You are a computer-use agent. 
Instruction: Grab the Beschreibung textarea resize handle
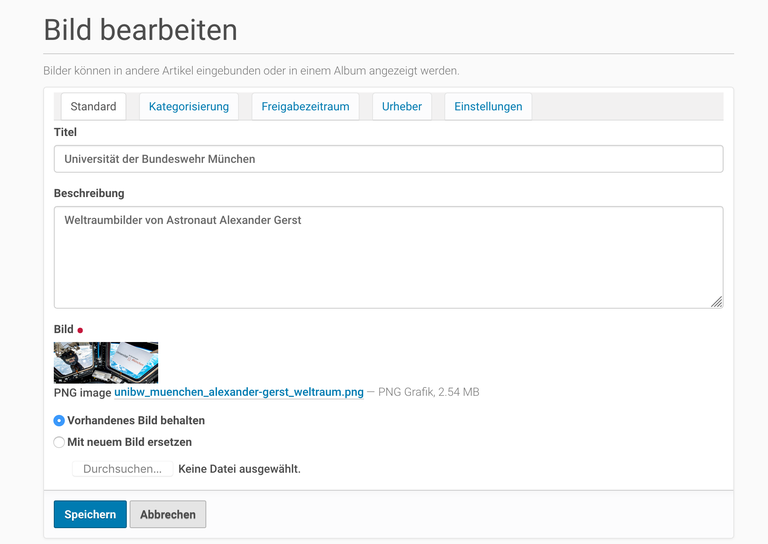717,302
